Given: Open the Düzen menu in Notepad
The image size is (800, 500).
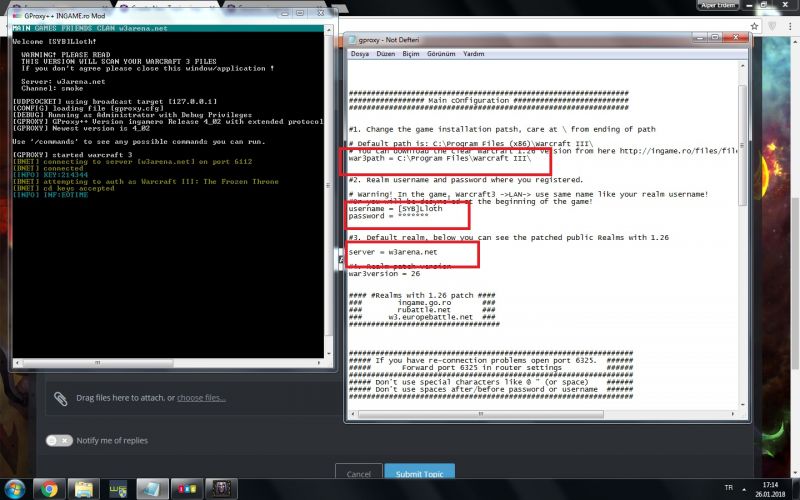Looking at the screenshot, I should (385, 53).
